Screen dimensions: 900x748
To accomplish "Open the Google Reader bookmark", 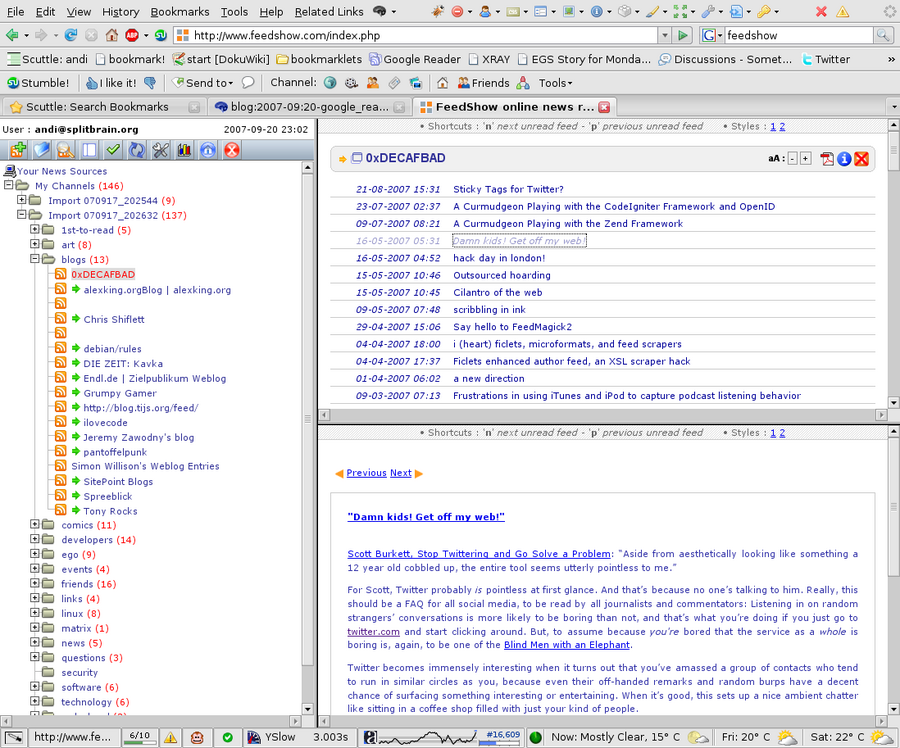I will click(415, 59).
